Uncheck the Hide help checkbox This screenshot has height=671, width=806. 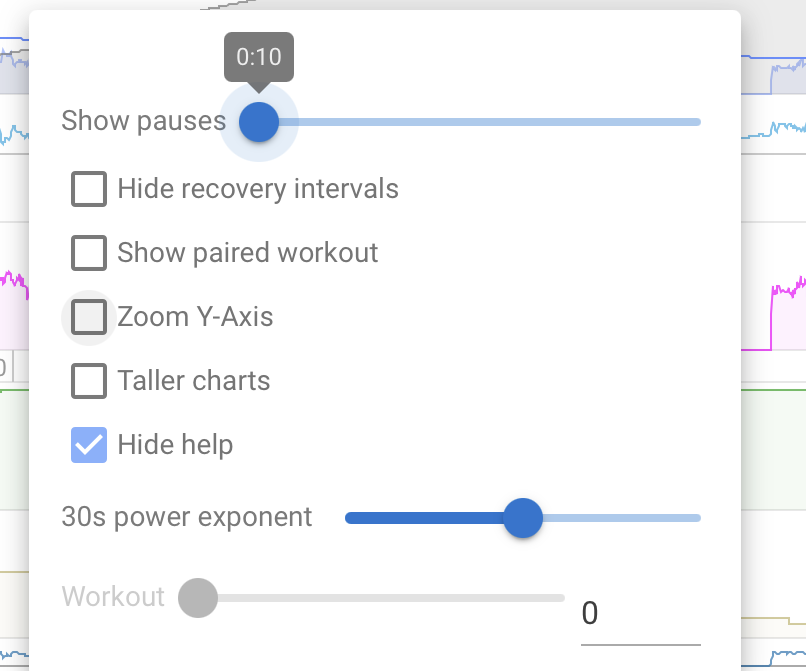click(x=89, y=445)
